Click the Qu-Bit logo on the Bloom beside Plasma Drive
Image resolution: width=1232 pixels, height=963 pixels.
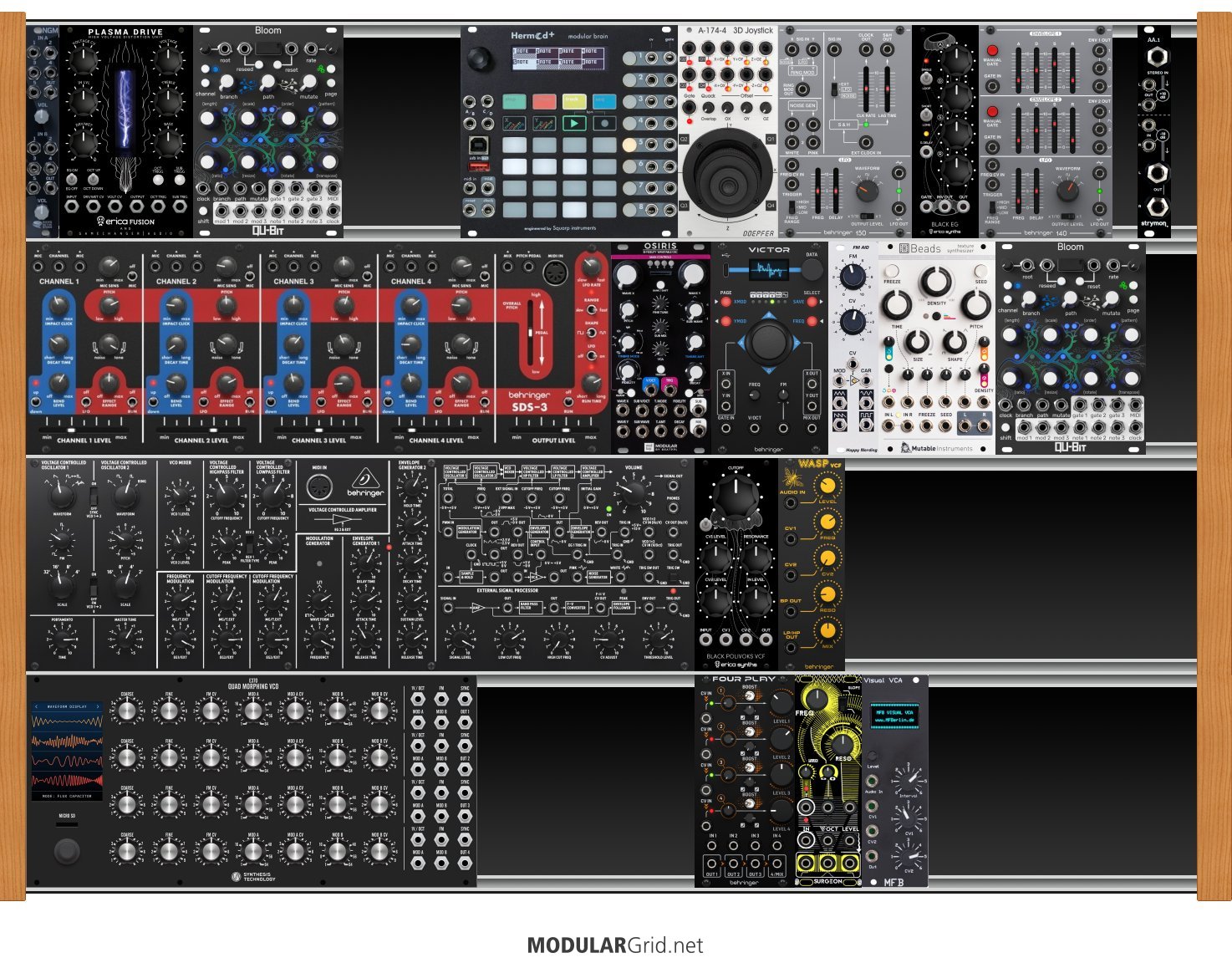[267, 231]
